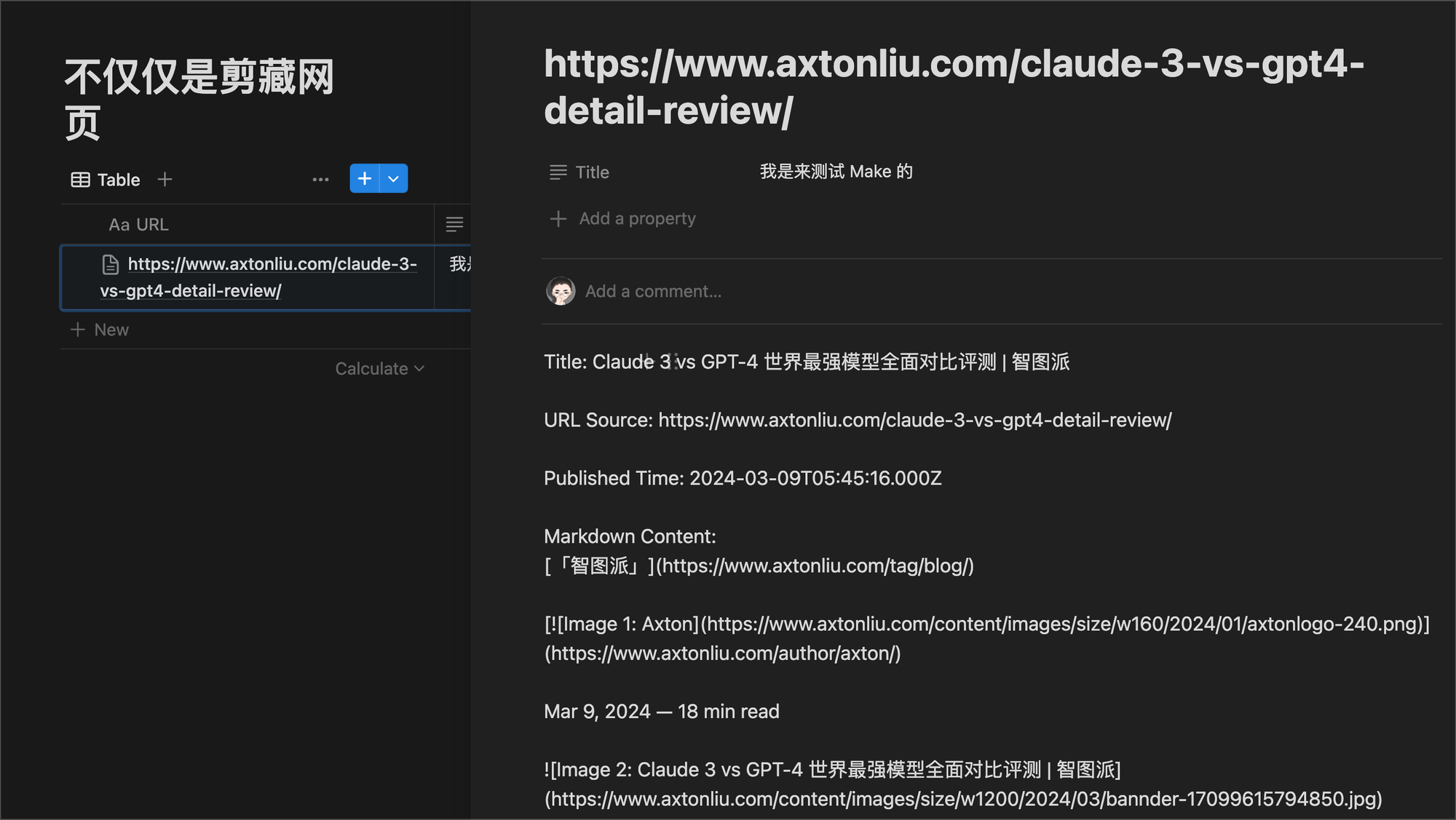Click the Add a comment field
1456x820 pixels.
pyautogui.click(x=653, y=291)
